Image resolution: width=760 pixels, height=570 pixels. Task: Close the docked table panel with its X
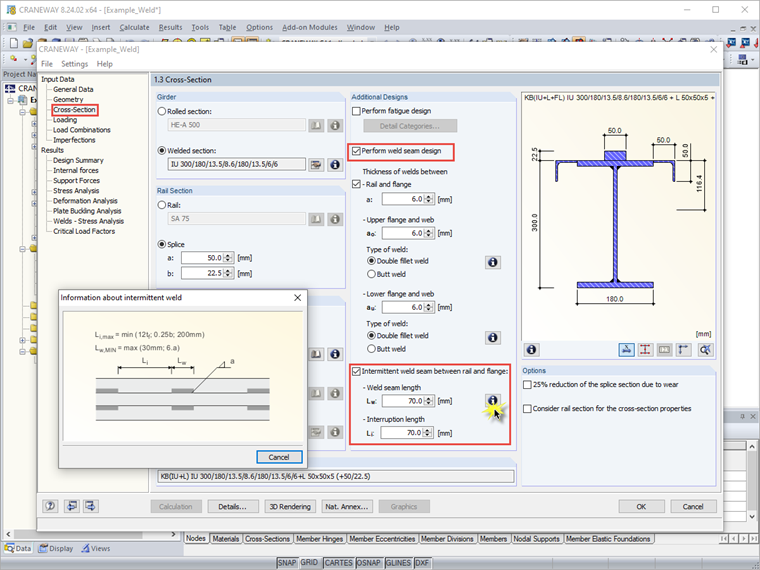click(753, 416)
